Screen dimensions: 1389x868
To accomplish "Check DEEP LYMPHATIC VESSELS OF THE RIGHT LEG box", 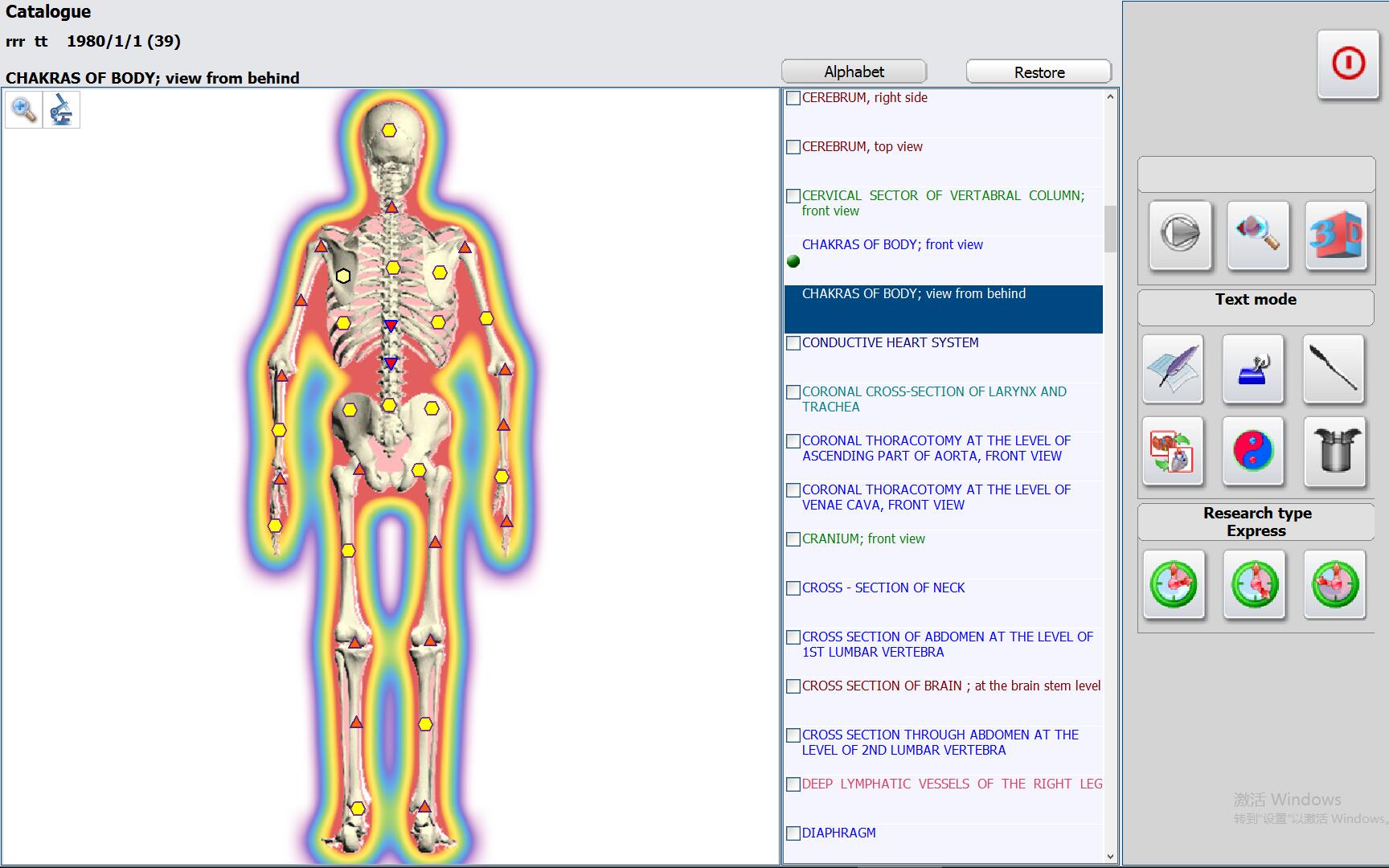I will coord(793,784).
